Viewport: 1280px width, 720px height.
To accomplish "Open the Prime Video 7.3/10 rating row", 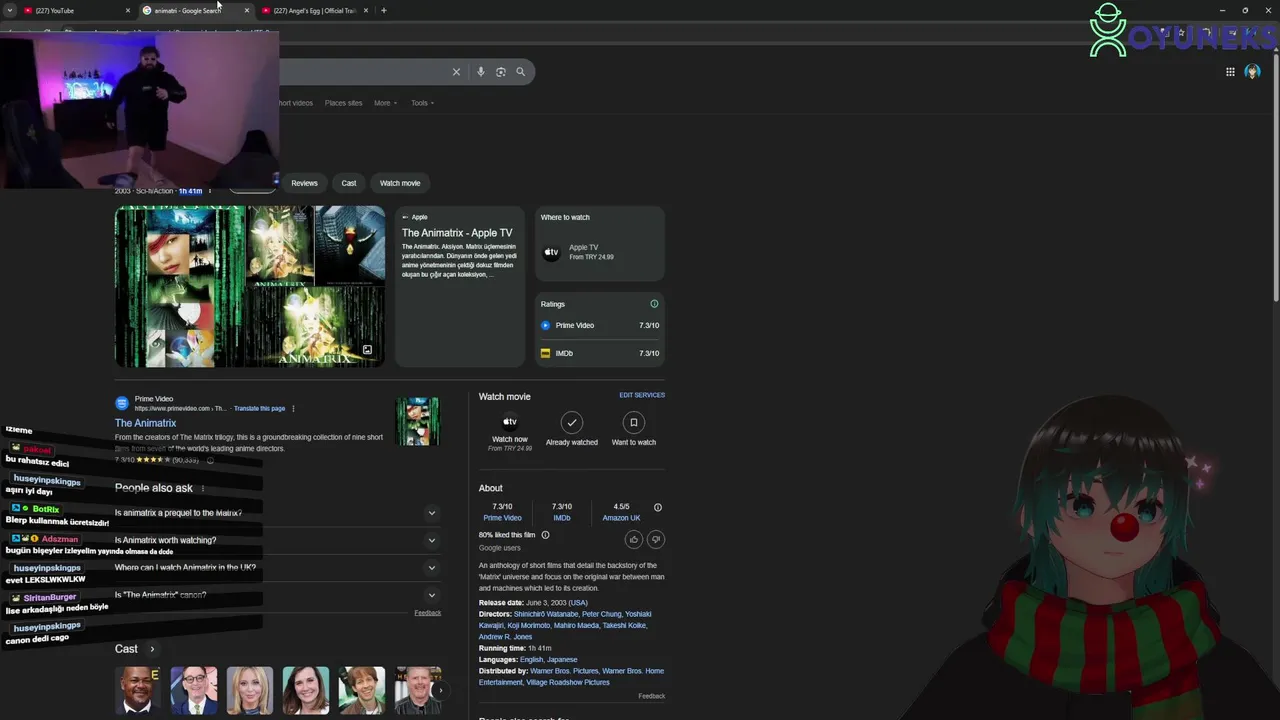I will [x=599, y=325].
